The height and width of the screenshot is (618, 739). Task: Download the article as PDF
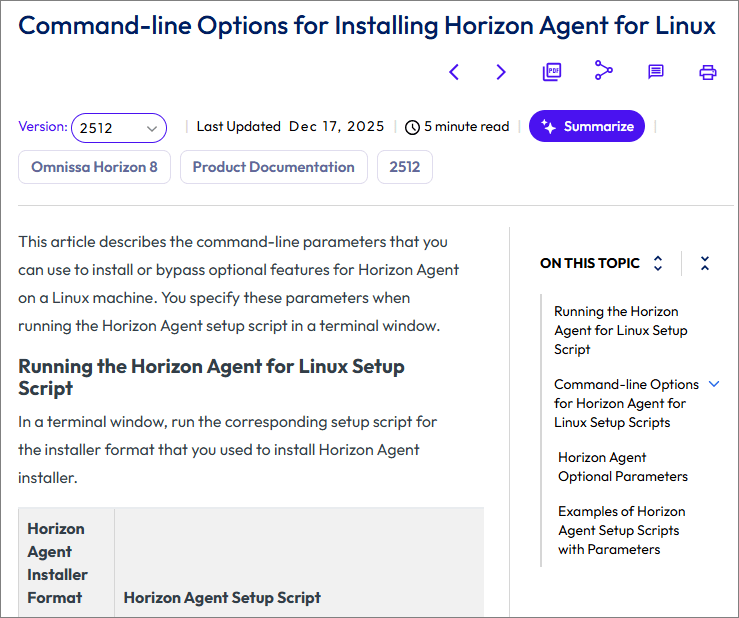coord(552,72)
